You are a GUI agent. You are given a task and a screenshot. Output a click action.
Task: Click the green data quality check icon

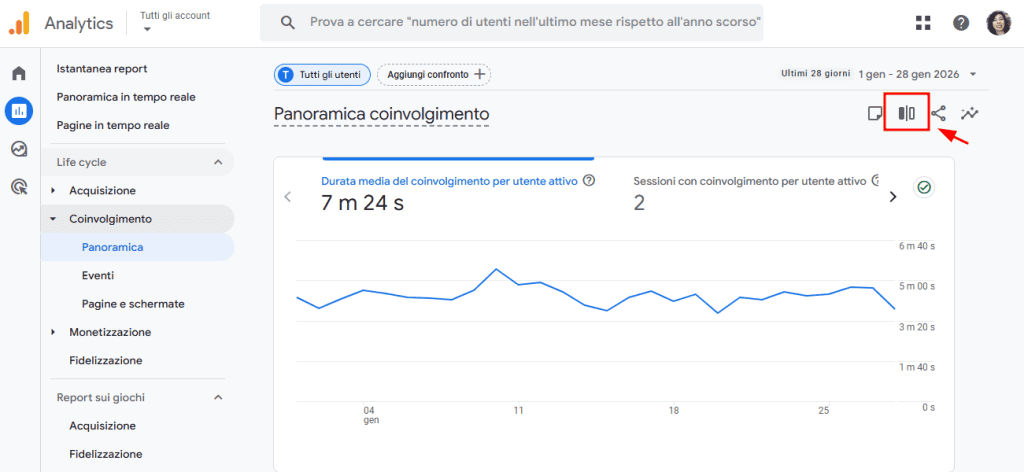[x=924, y=187]
